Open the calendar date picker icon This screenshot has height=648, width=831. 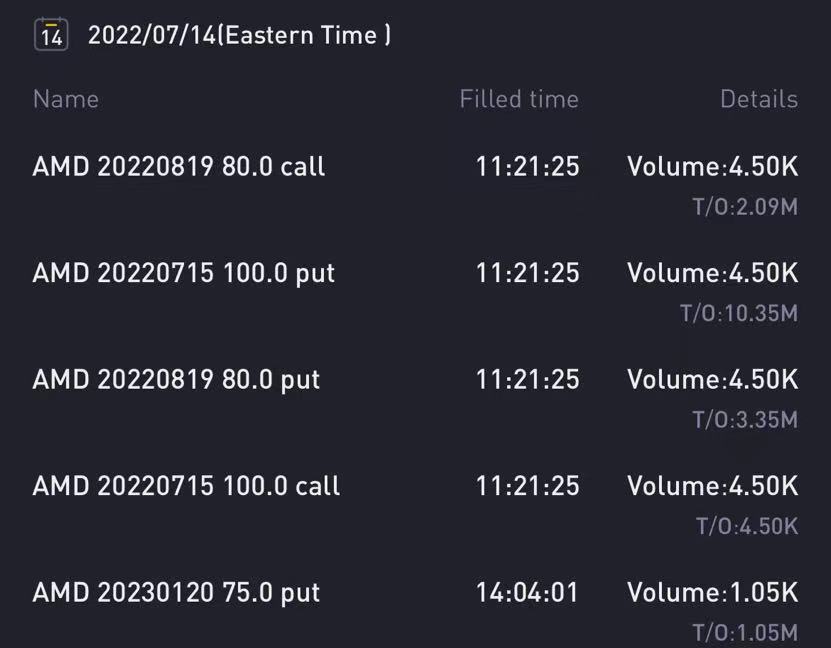point(51,34)
